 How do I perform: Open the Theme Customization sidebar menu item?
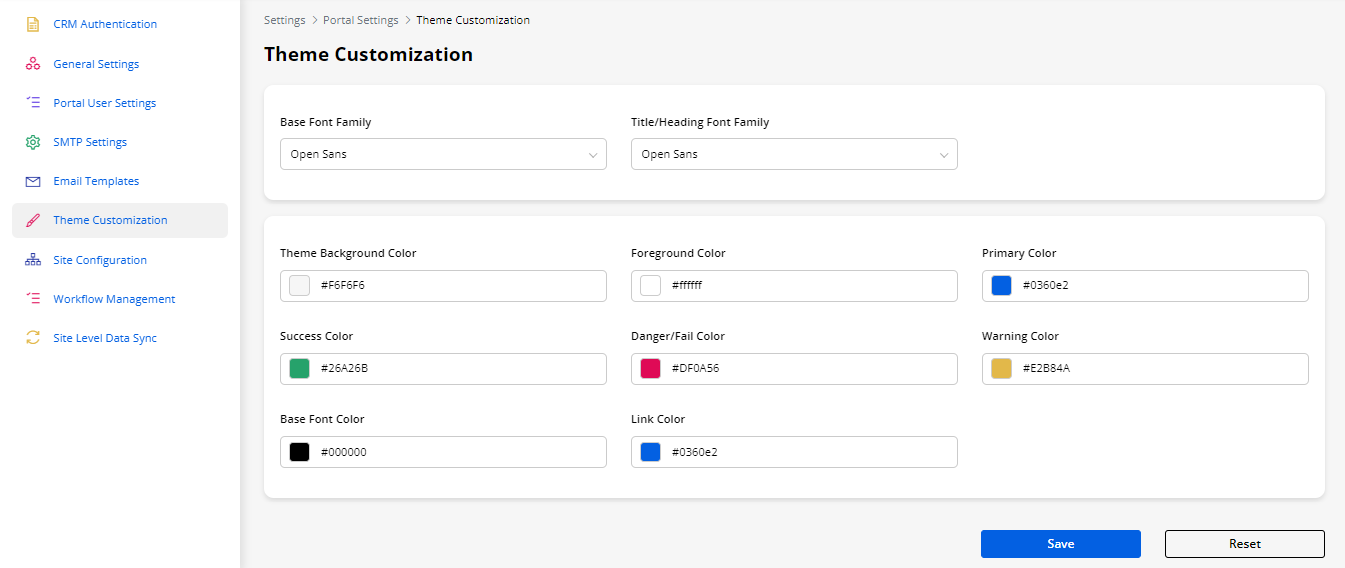[110, 220]
